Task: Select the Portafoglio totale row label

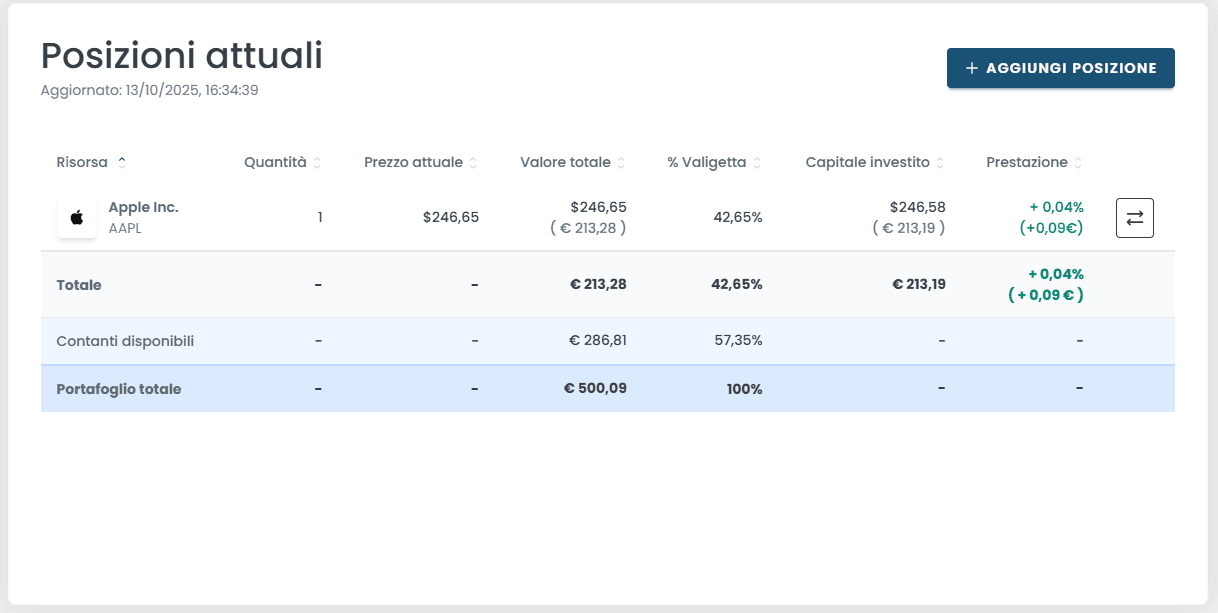Action: coord(119,389)
